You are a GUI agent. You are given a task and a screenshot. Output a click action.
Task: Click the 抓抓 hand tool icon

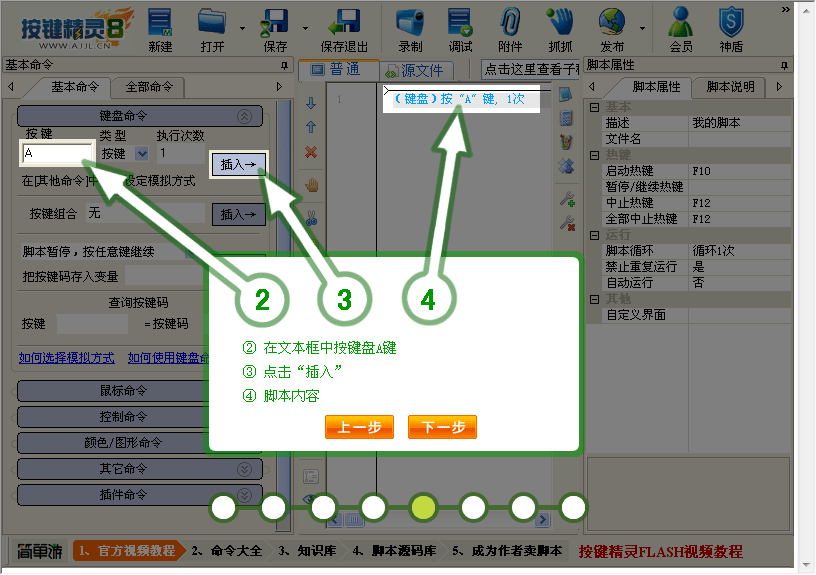tap(560, 30)
